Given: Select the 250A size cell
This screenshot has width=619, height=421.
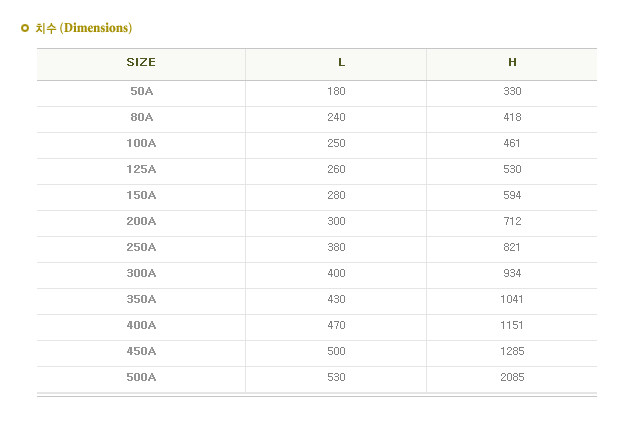Looking at the screenshot, I should pos(141,248).
